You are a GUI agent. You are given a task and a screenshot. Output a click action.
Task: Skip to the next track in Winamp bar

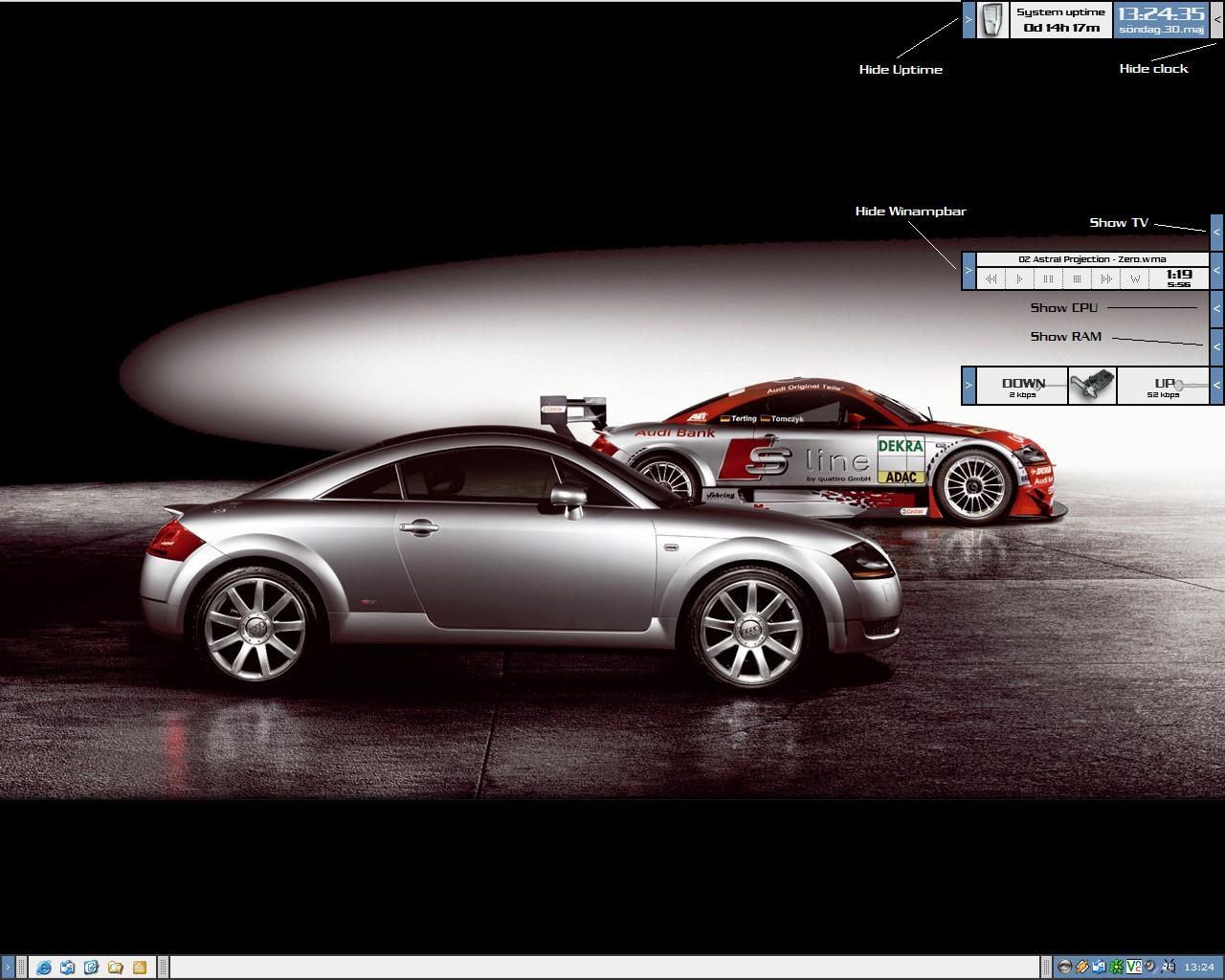coord(1106,278)
